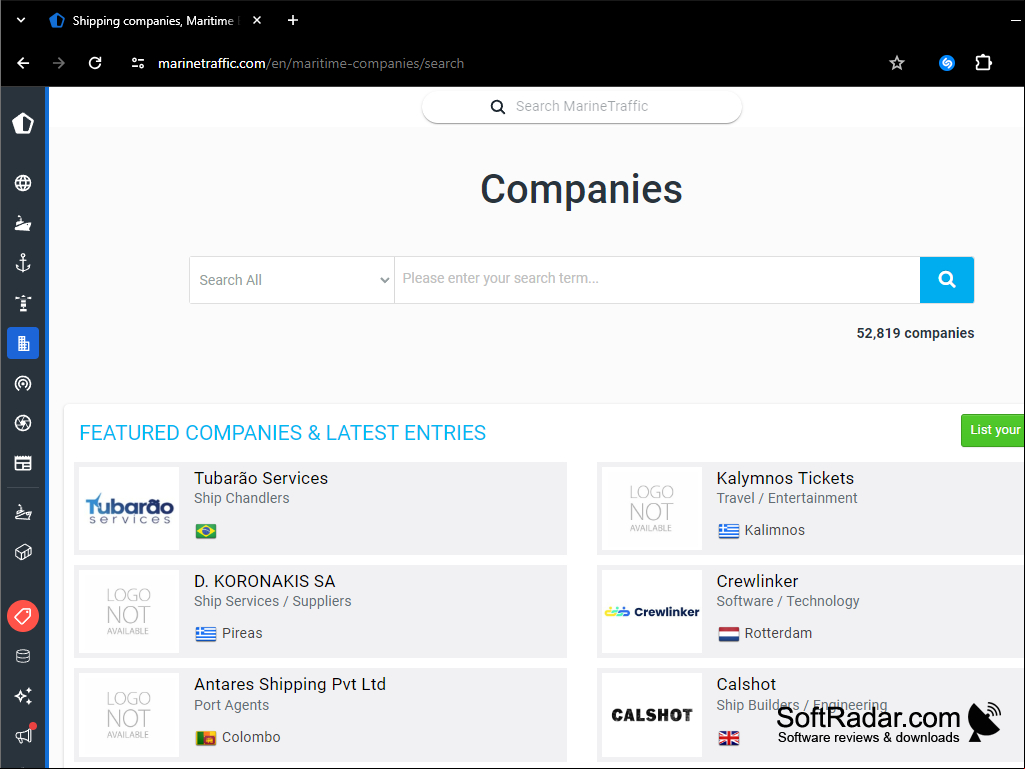The width and height of the screenshot is (1025, 769).
Task: Open a new browser tab
Action: tap(293, 20)
